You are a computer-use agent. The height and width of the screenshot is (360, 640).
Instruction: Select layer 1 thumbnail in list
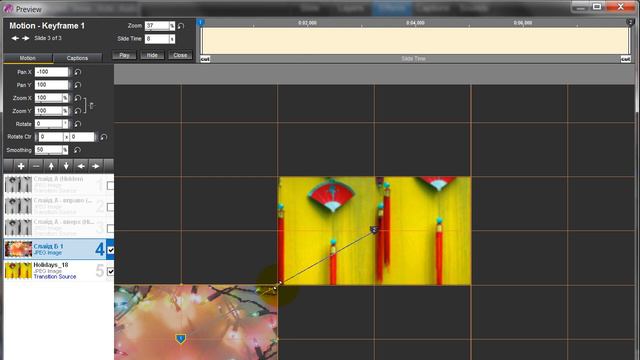pos(18,185)
